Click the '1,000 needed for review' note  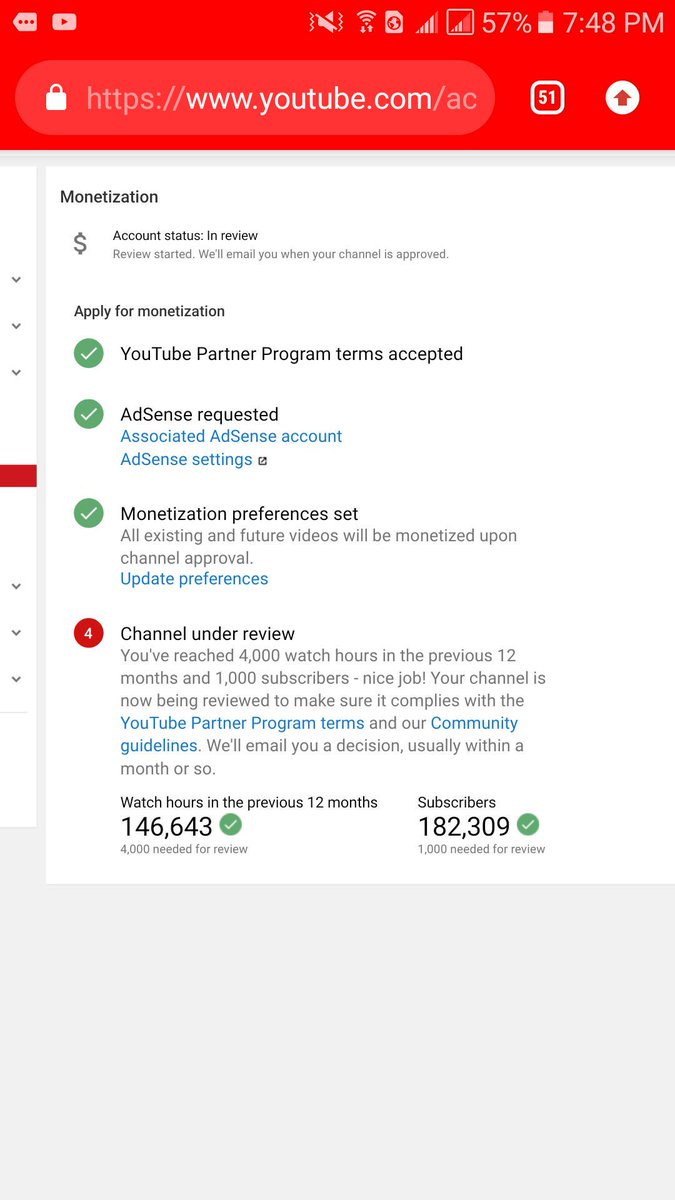pyautogui.click(x=481, y=849)
